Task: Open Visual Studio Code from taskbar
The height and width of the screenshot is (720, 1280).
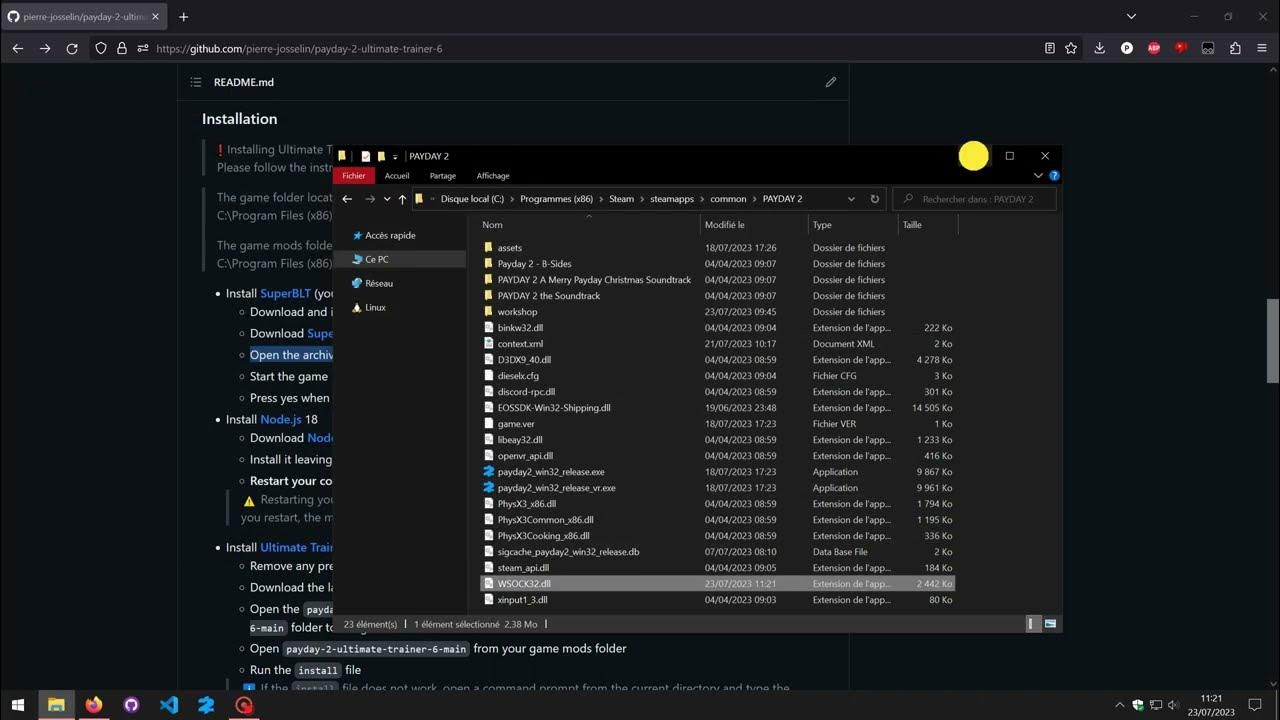Action: (169, 705)
